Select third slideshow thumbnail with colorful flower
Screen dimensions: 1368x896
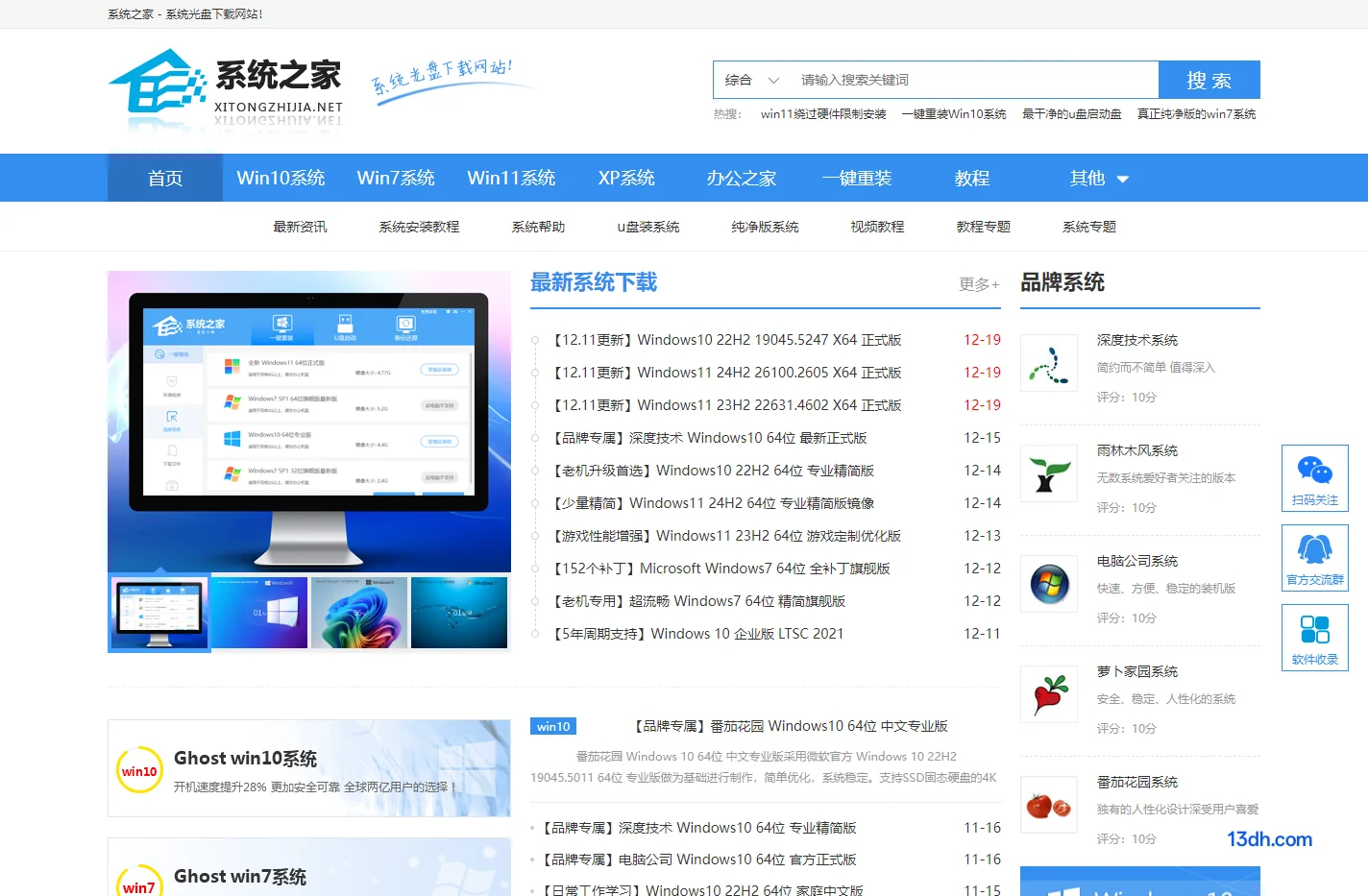(359, 613)
